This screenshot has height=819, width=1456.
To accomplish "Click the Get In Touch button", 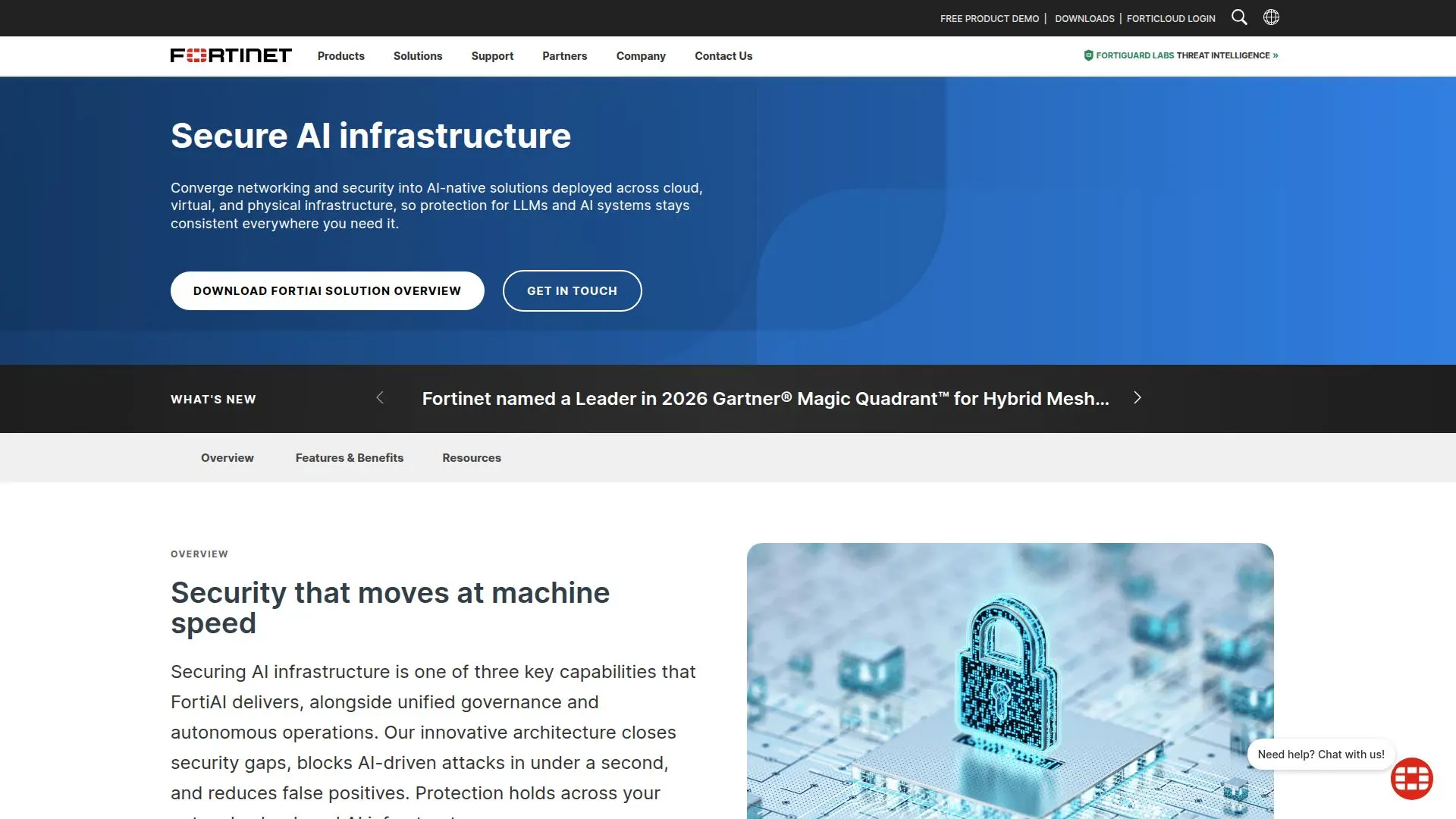I will click(573, 290).
